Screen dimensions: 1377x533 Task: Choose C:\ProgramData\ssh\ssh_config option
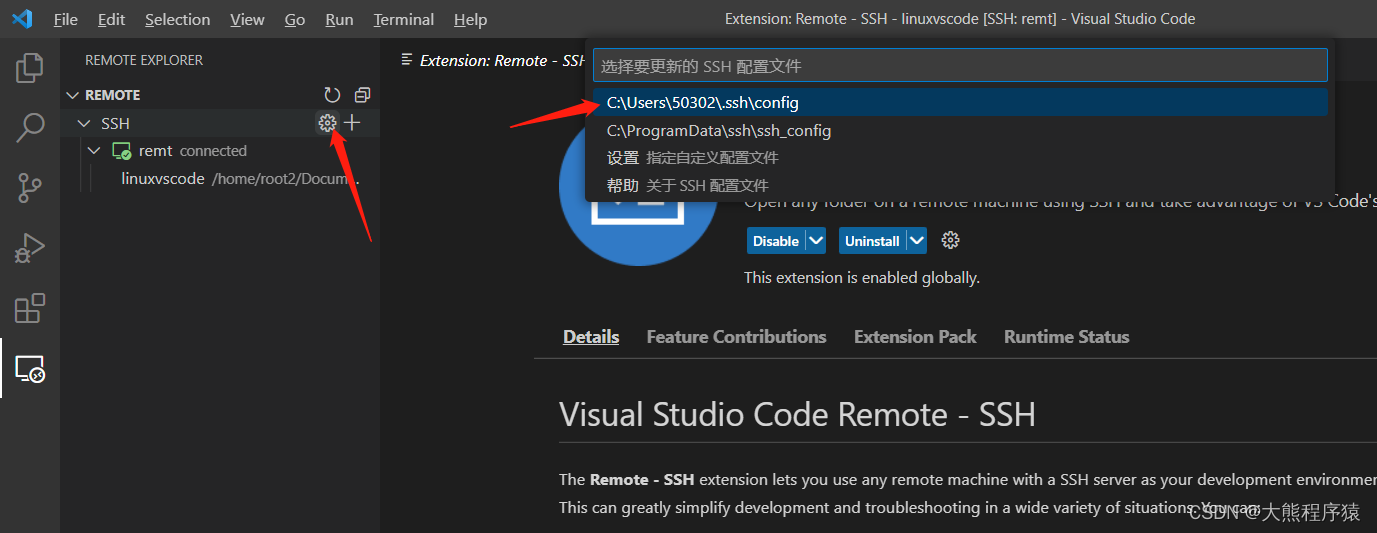pos(960,131)
